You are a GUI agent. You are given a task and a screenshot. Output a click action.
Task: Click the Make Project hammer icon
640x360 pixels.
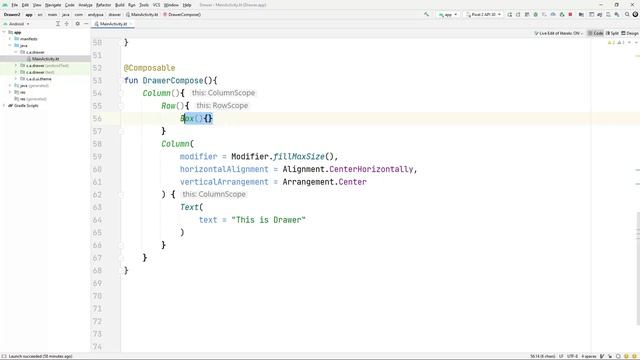point(427,14)
